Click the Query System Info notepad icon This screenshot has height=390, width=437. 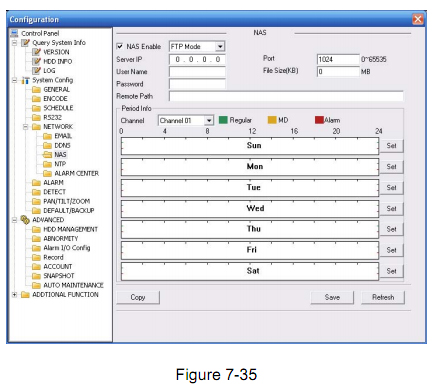pyautogui.click(x=25, y=43)
